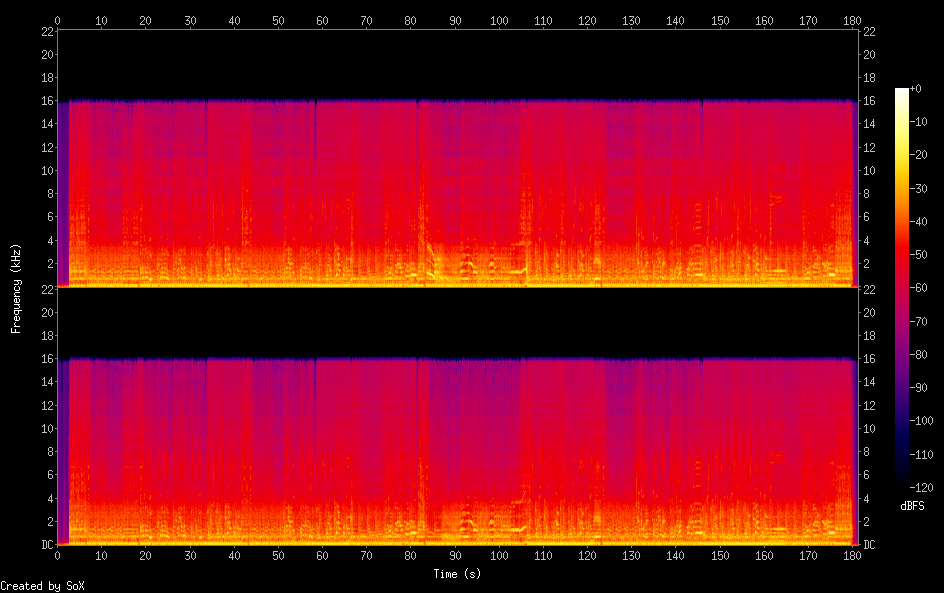Click the DC label at the bottom right

(869, 545)
